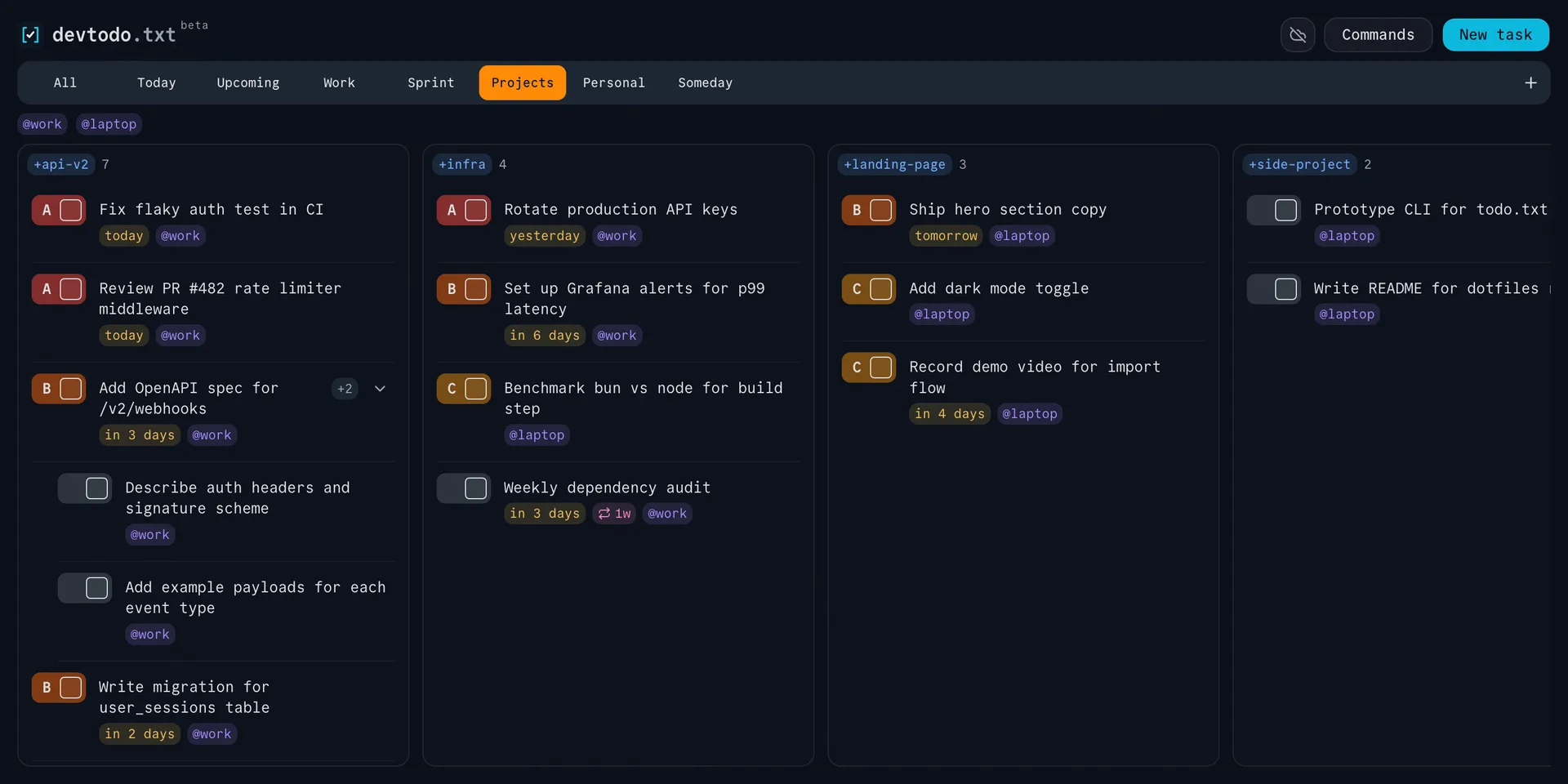Click the devtodo.txt checkmark logo icon
Image resolution: width=1568 pixels, height=784 pixels.
[30, 34]
